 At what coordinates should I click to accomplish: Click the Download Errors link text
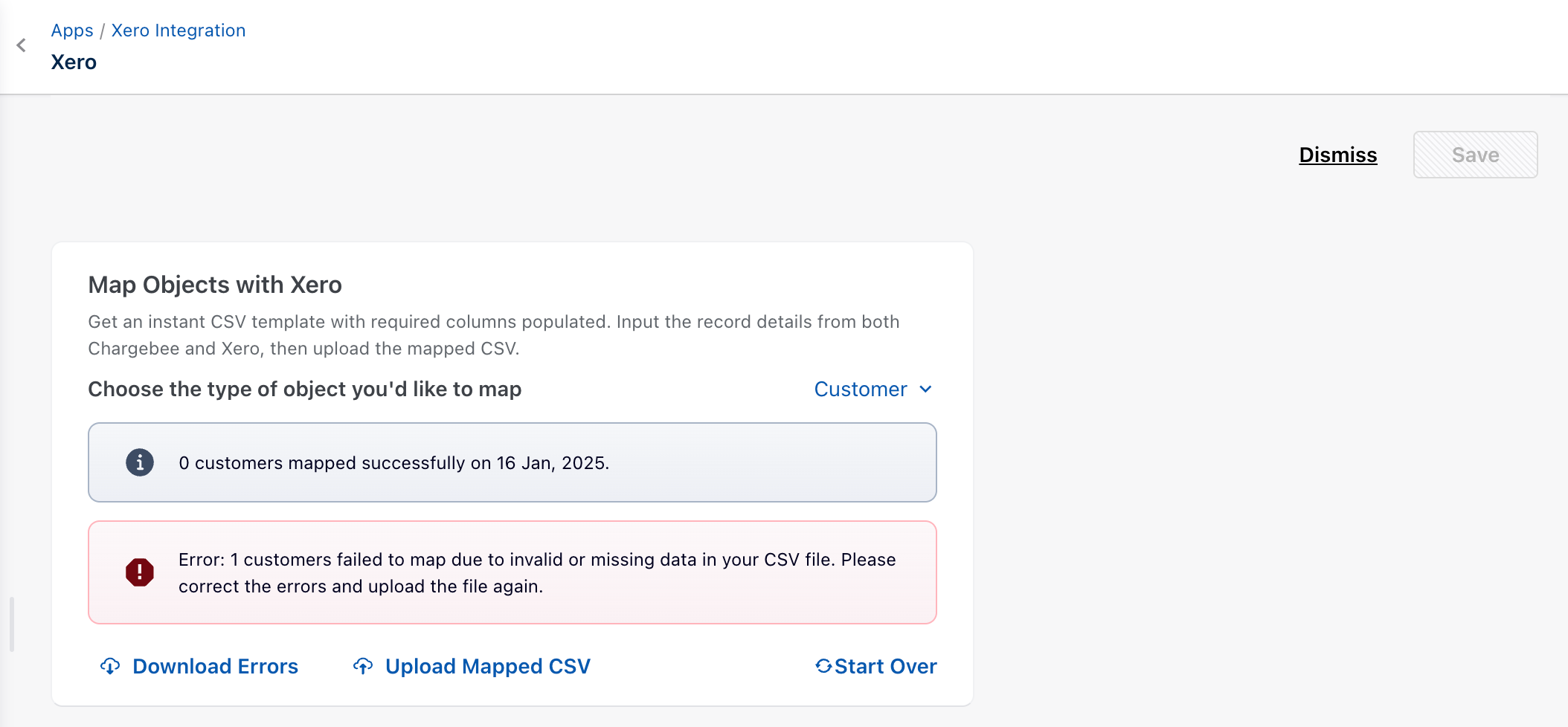215,666
